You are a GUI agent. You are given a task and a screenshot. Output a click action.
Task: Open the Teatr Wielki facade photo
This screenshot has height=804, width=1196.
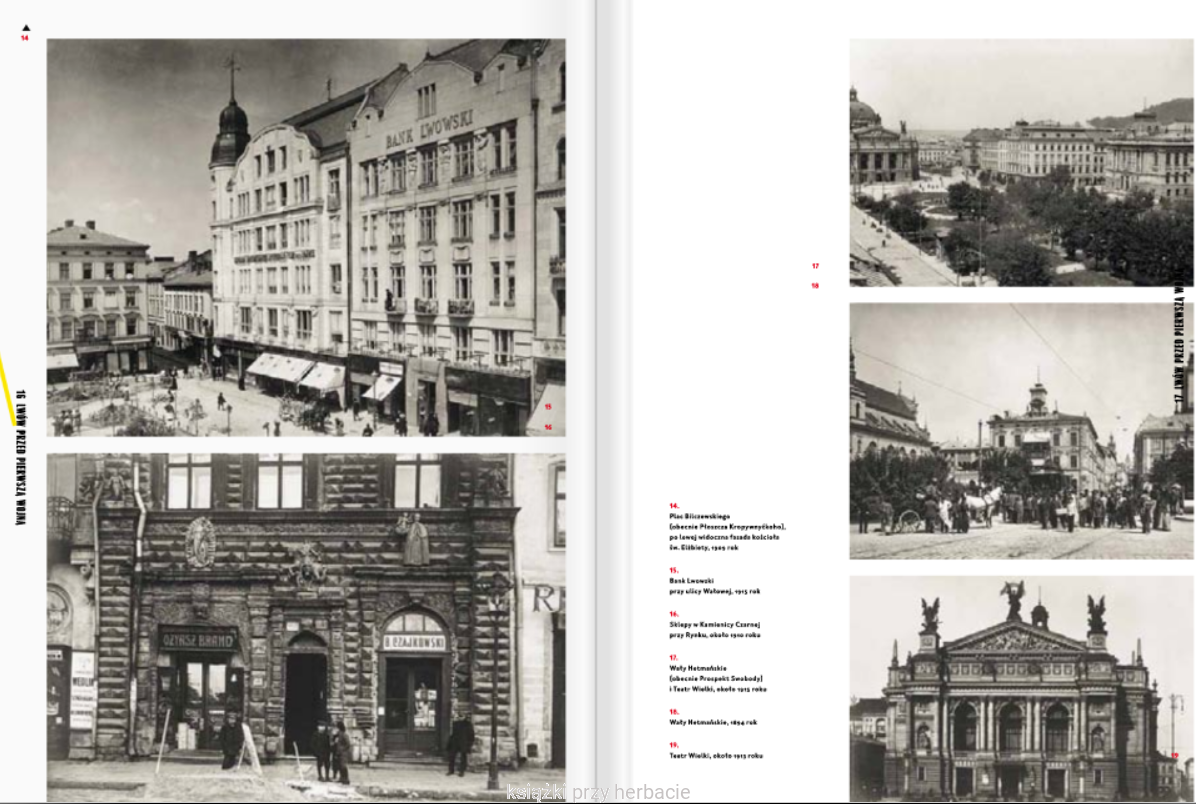[1020, 688]
